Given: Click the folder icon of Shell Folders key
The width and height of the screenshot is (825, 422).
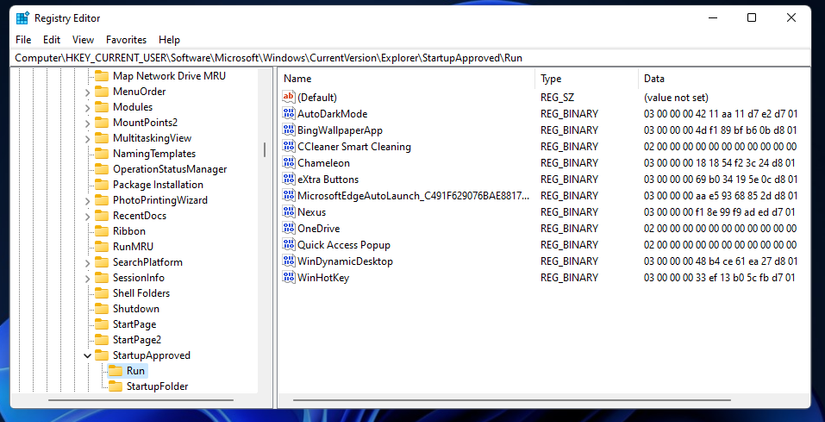Looking at the screenshot, I should (102, 293).
